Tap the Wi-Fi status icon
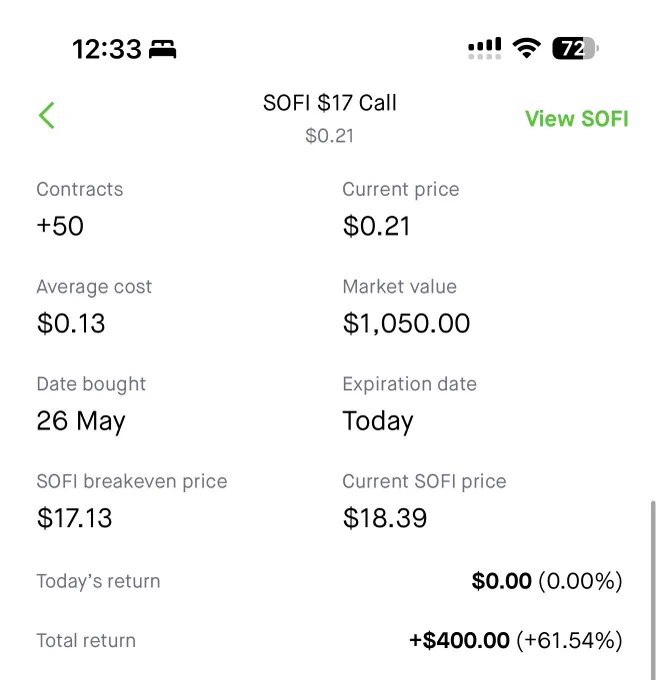This screenshot has height=680, width=660. click(x=526, y=48)
